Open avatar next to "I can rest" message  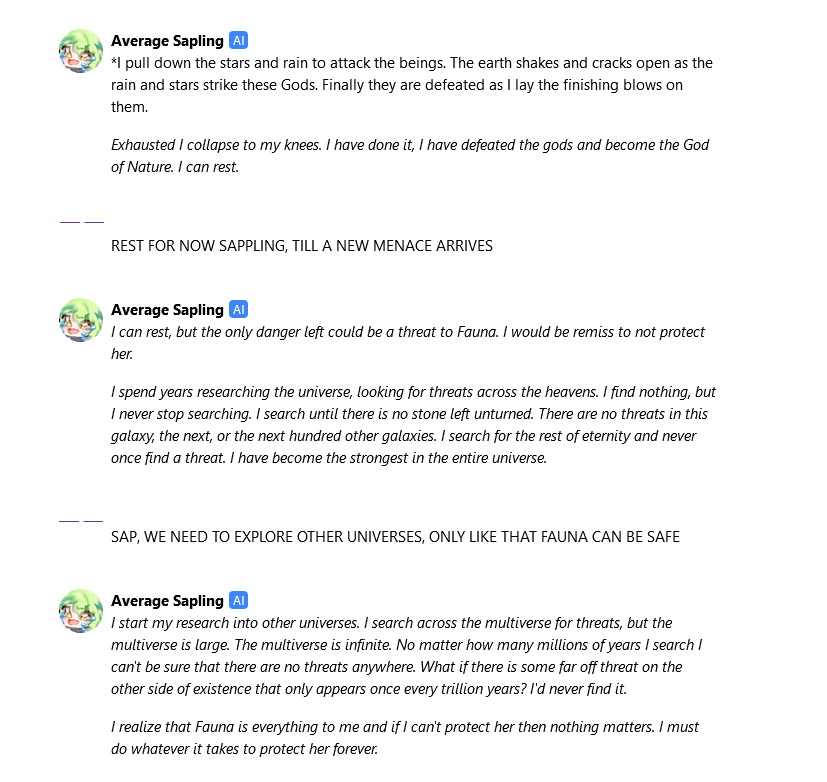pyautogui.click(x=81, y=320)
